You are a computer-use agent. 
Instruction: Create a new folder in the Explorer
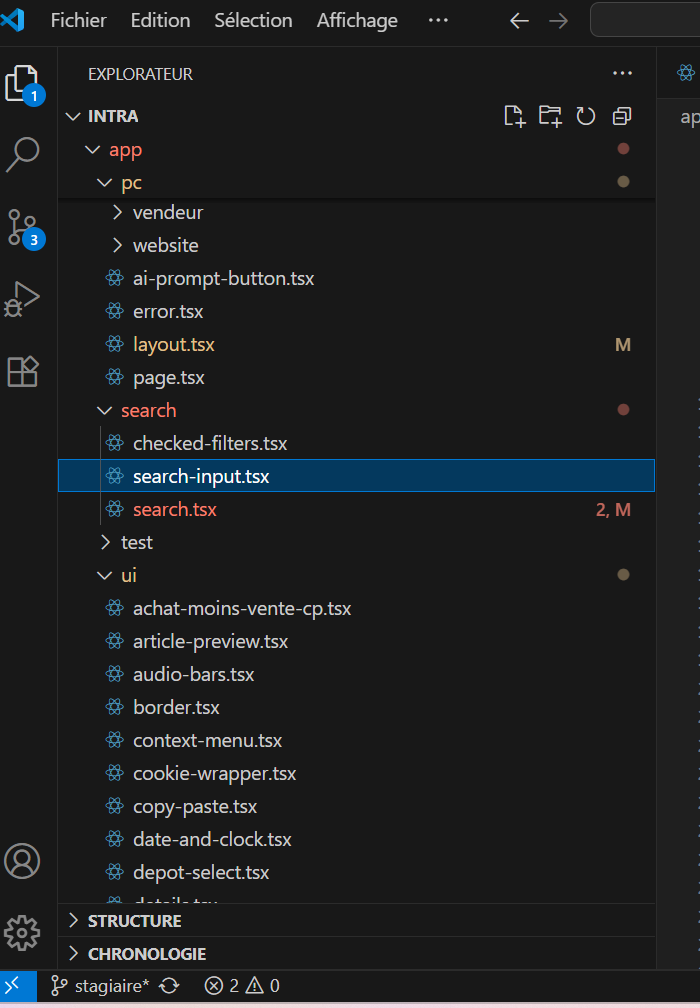pos(550,116)
